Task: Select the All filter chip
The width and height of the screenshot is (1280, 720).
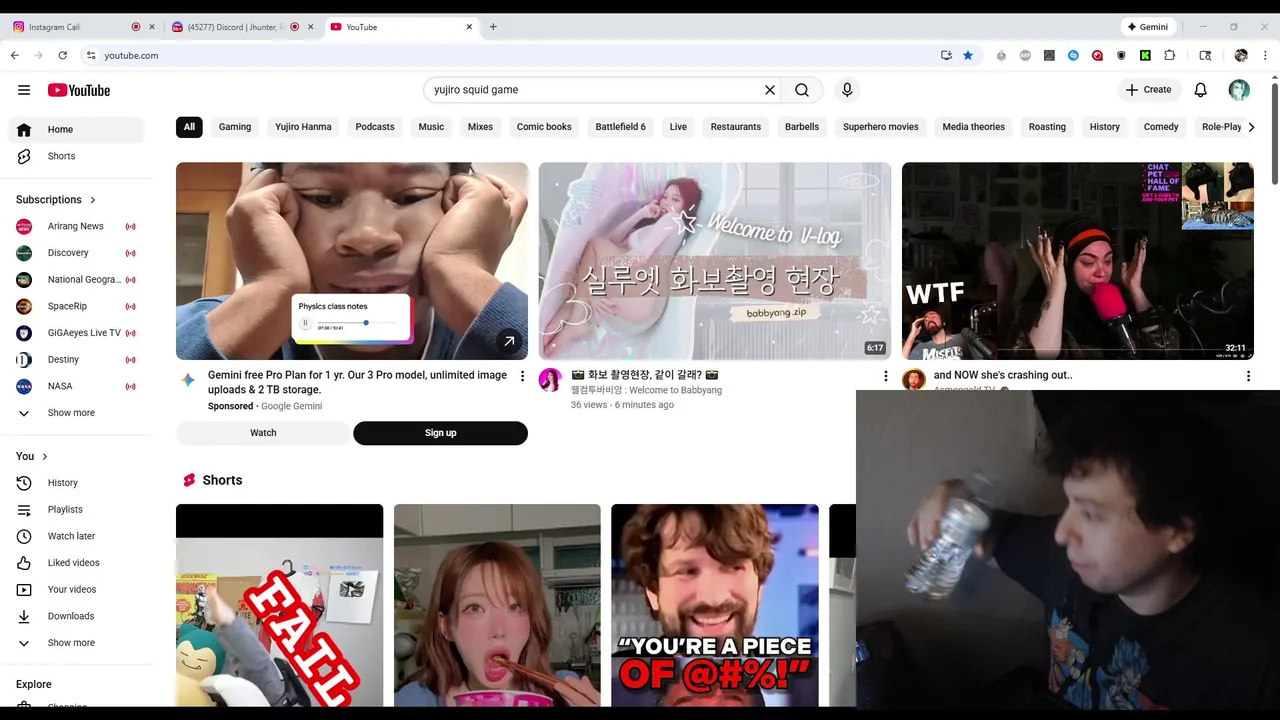Action: [189, 127]
